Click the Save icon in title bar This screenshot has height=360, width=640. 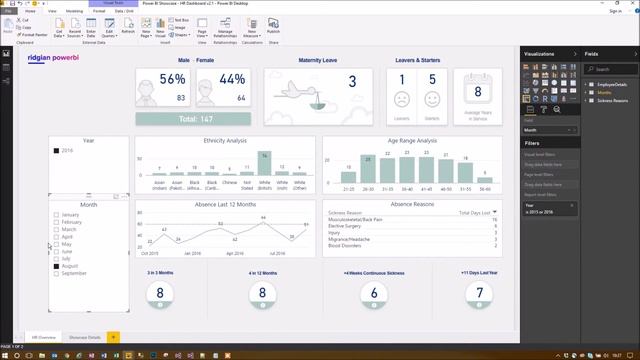coord(12,3)
